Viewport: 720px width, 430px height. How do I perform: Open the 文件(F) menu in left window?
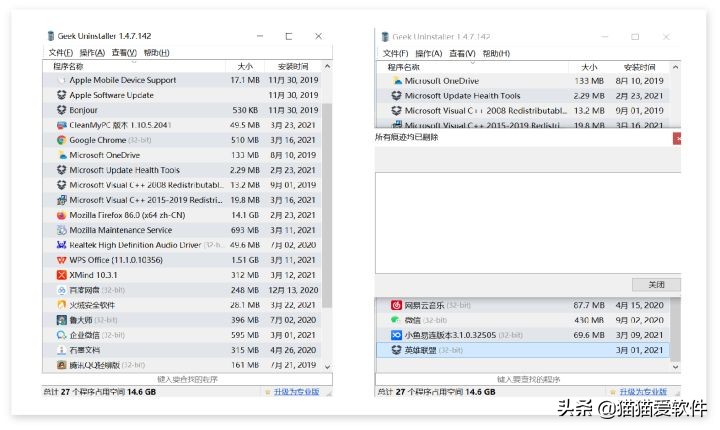(x=61, y=53)
